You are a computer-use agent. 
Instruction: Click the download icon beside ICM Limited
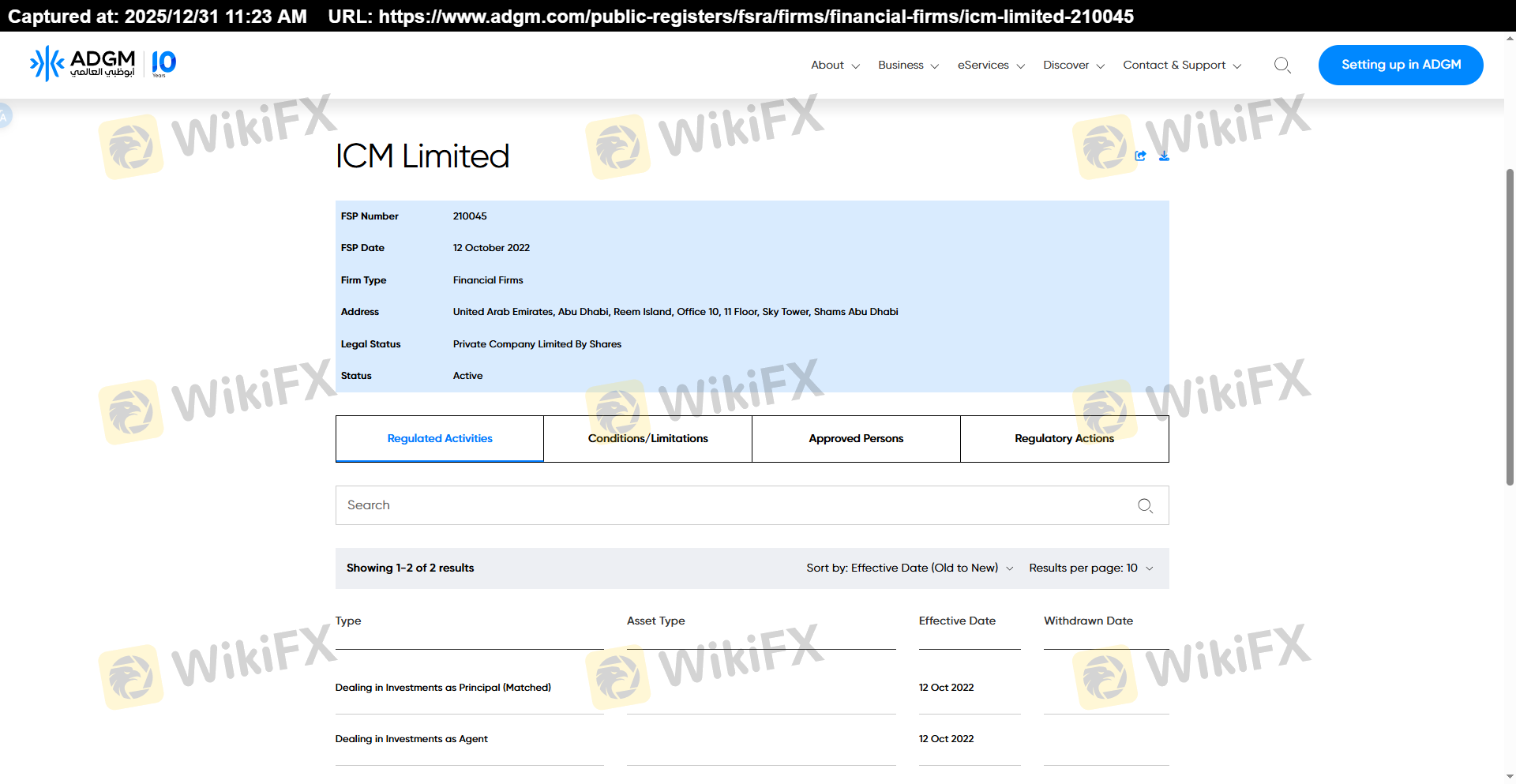1164,156
